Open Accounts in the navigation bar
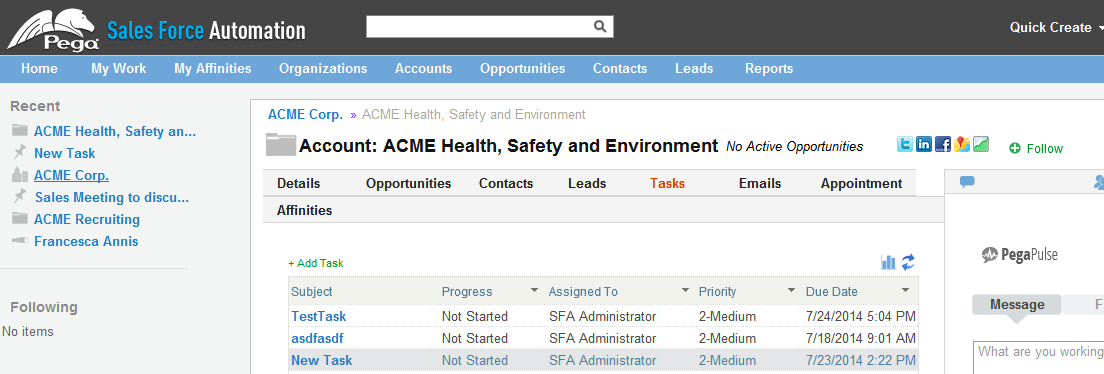The width and height of the screenshot is (1104, 374). coord(423,68)
